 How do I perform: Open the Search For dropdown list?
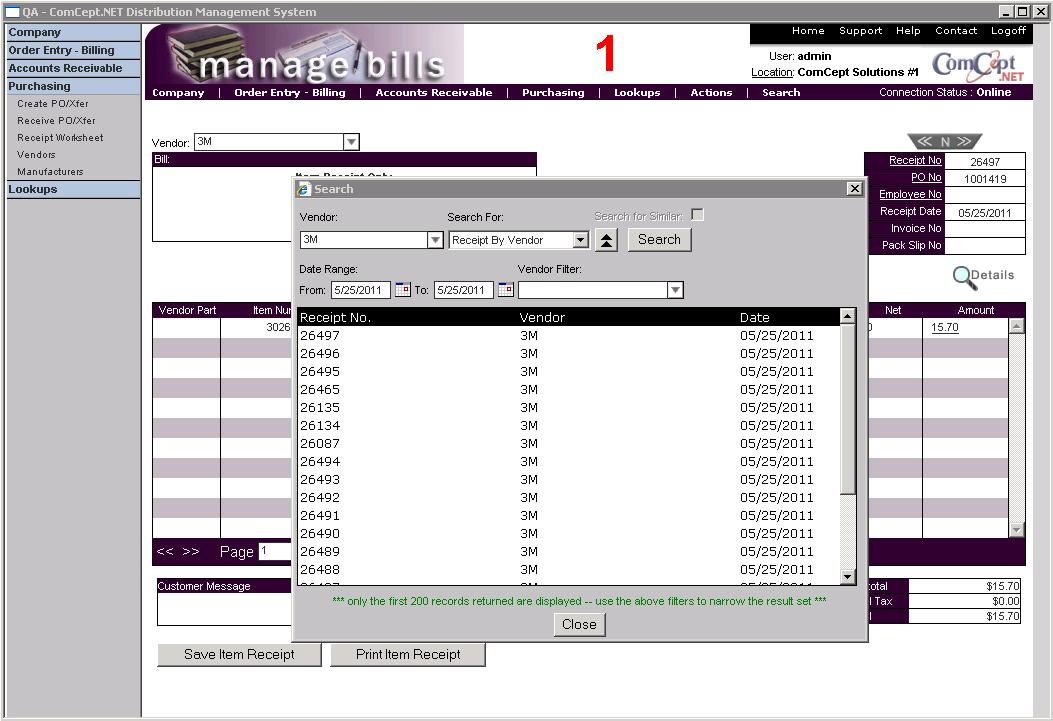580,240
